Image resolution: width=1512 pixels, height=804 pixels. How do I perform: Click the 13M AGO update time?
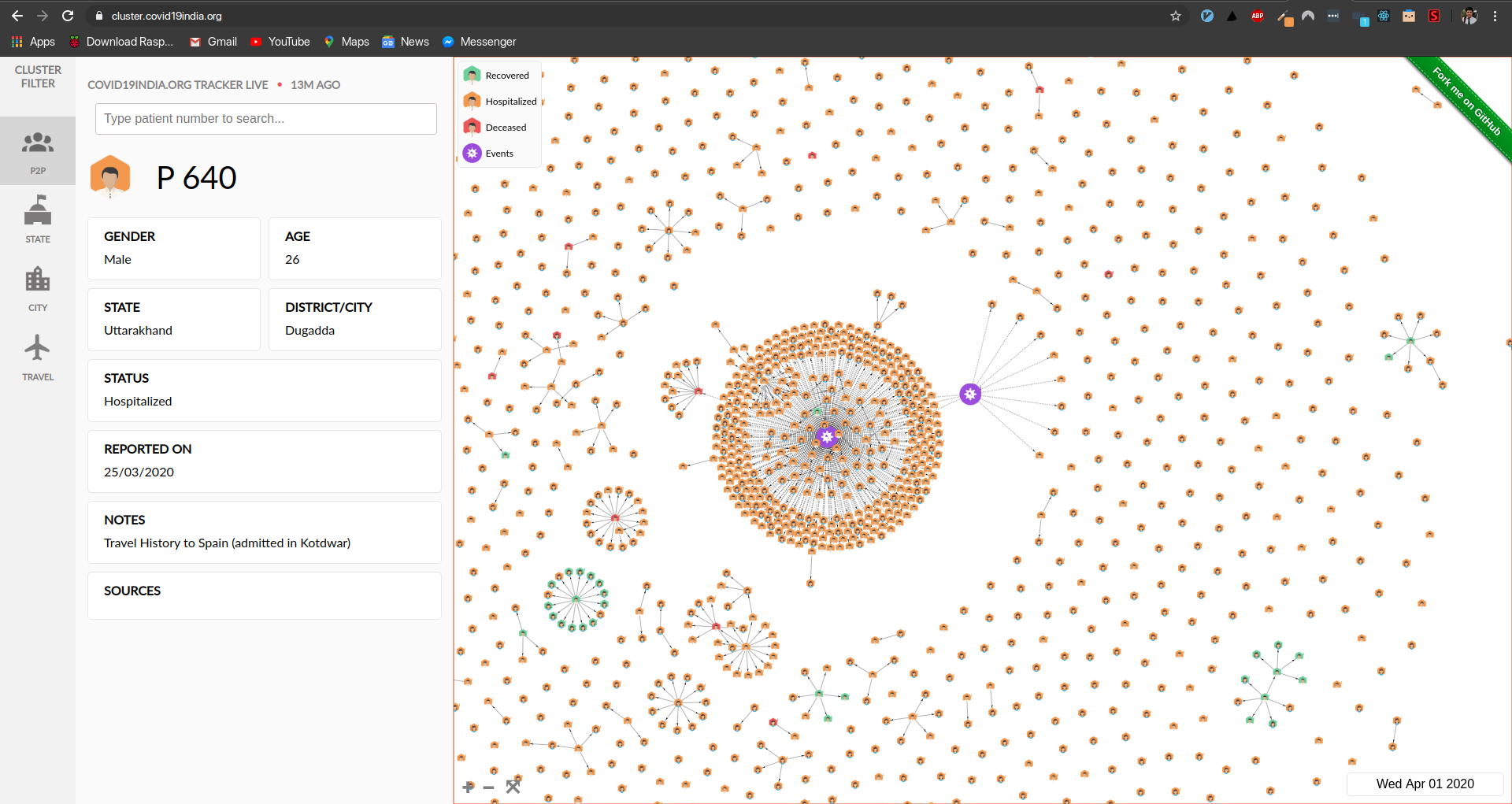pyautogui.click(x=315, y=85)
